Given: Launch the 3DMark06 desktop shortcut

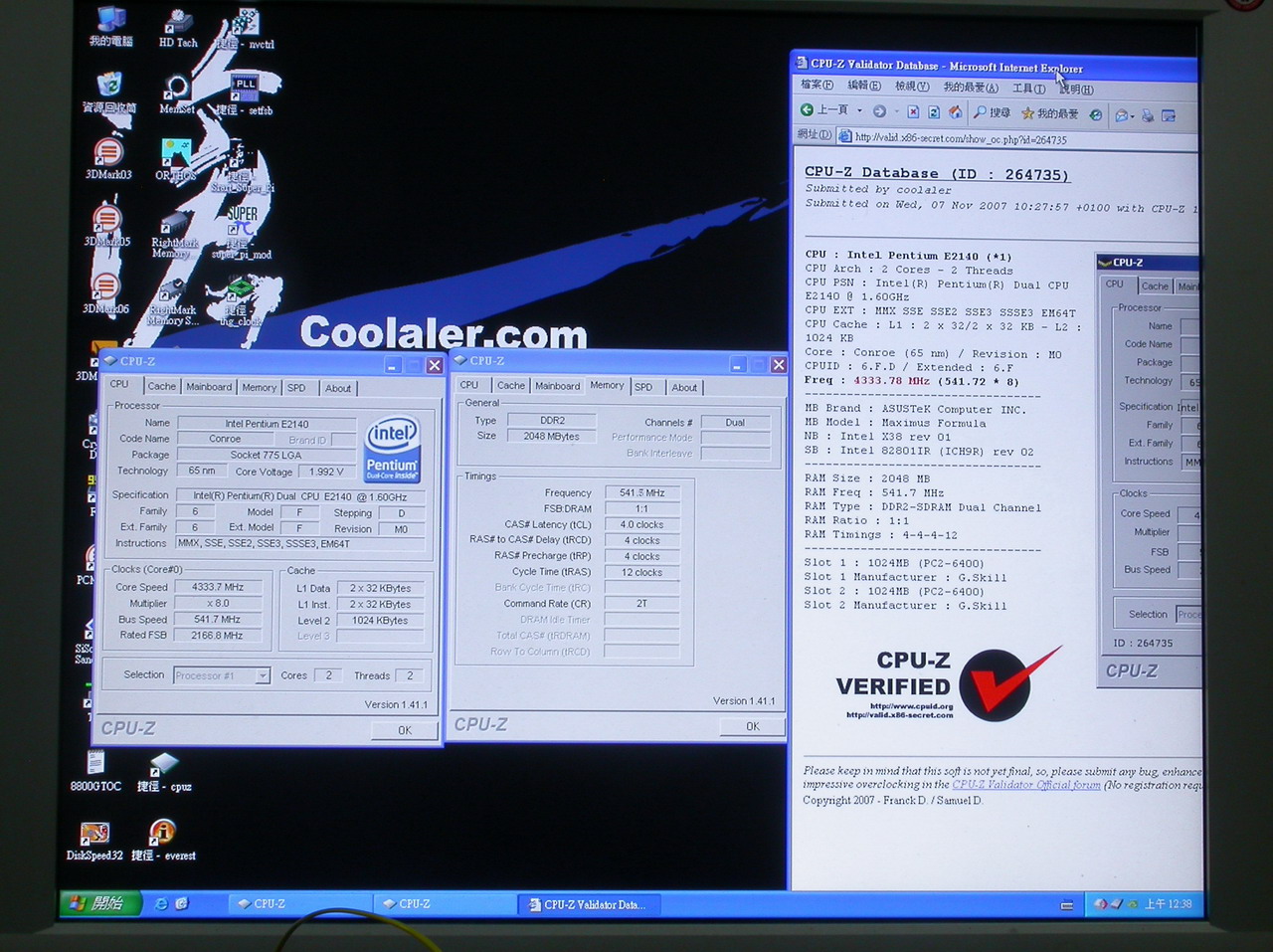Looking at the screenshot, I should tap(105, 292).
